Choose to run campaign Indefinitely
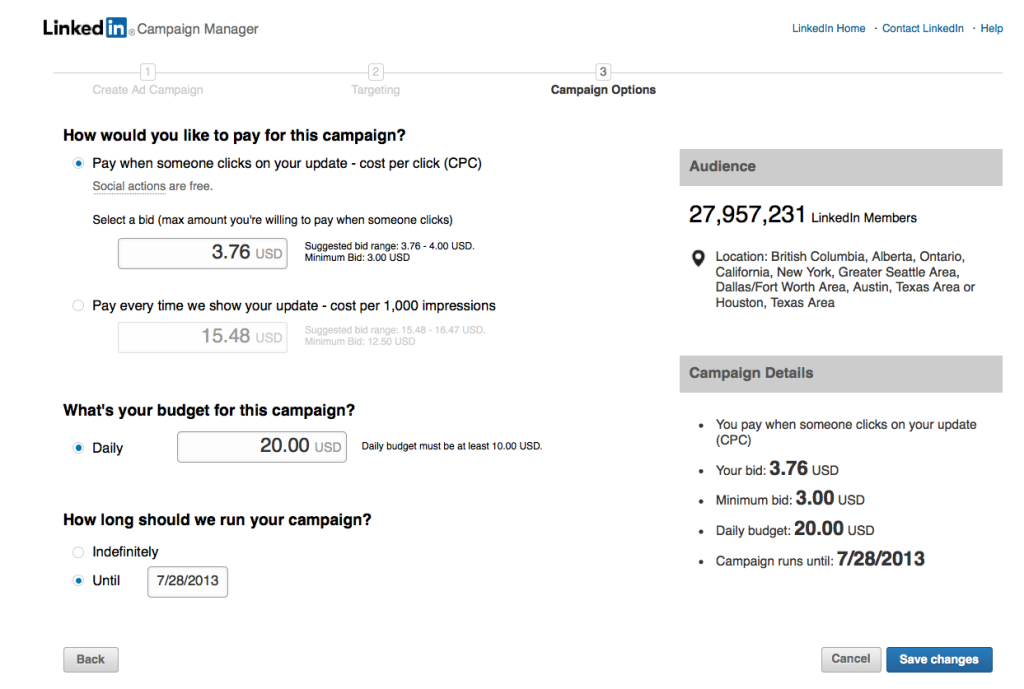Image resolution: width=1024 pixels, height=689 pixels. point(78,552)
